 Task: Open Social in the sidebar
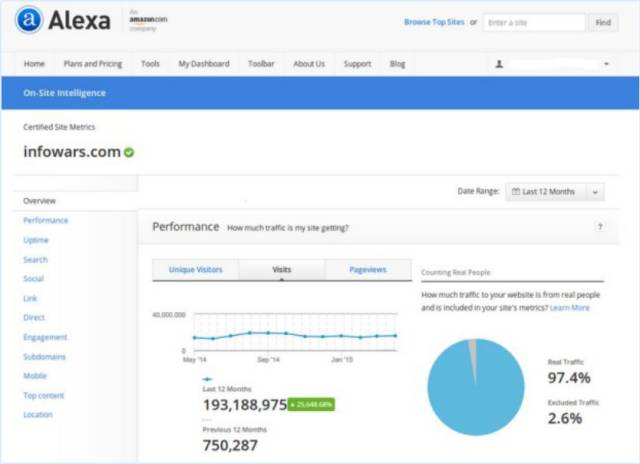coord(33,279)
